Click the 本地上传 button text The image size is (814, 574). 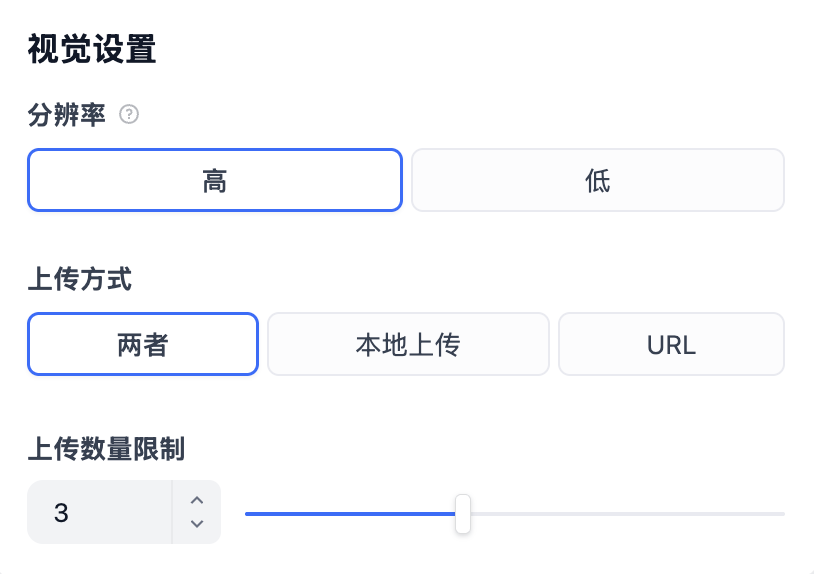408,345
